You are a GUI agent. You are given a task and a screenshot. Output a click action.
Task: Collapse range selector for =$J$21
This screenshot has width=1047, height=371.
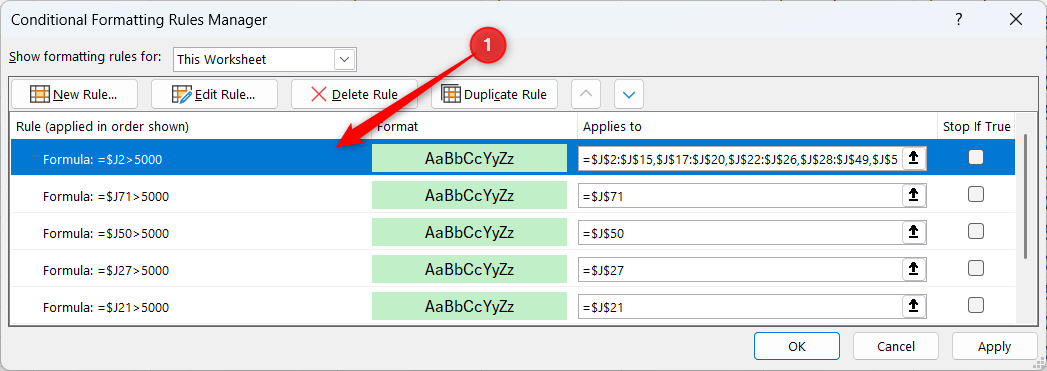coord(914,306)
